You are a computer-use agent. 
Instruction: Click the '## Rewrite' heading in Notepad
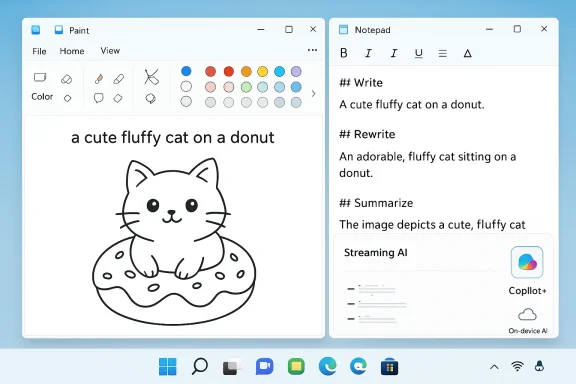coord(367,134)
